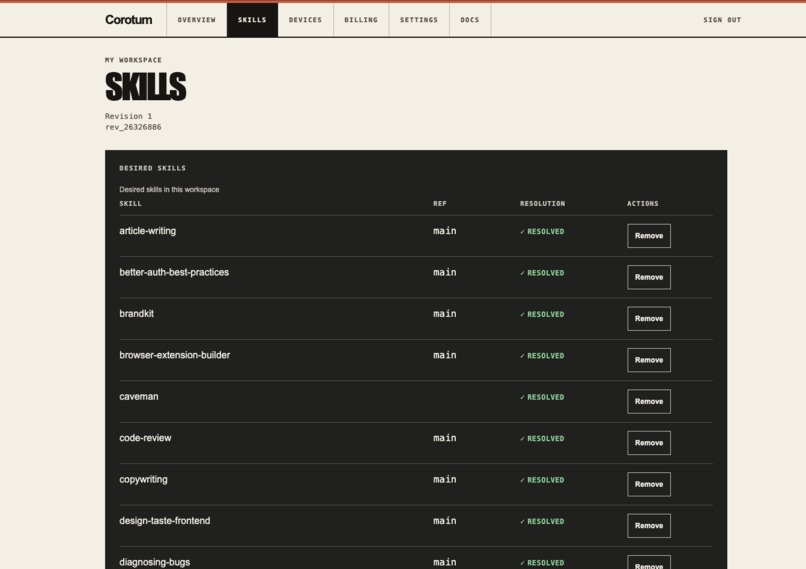The image size is (806, 569).
Task: Remove the copywriting skill
Action: pyautogui.click(x=649, y=484)
